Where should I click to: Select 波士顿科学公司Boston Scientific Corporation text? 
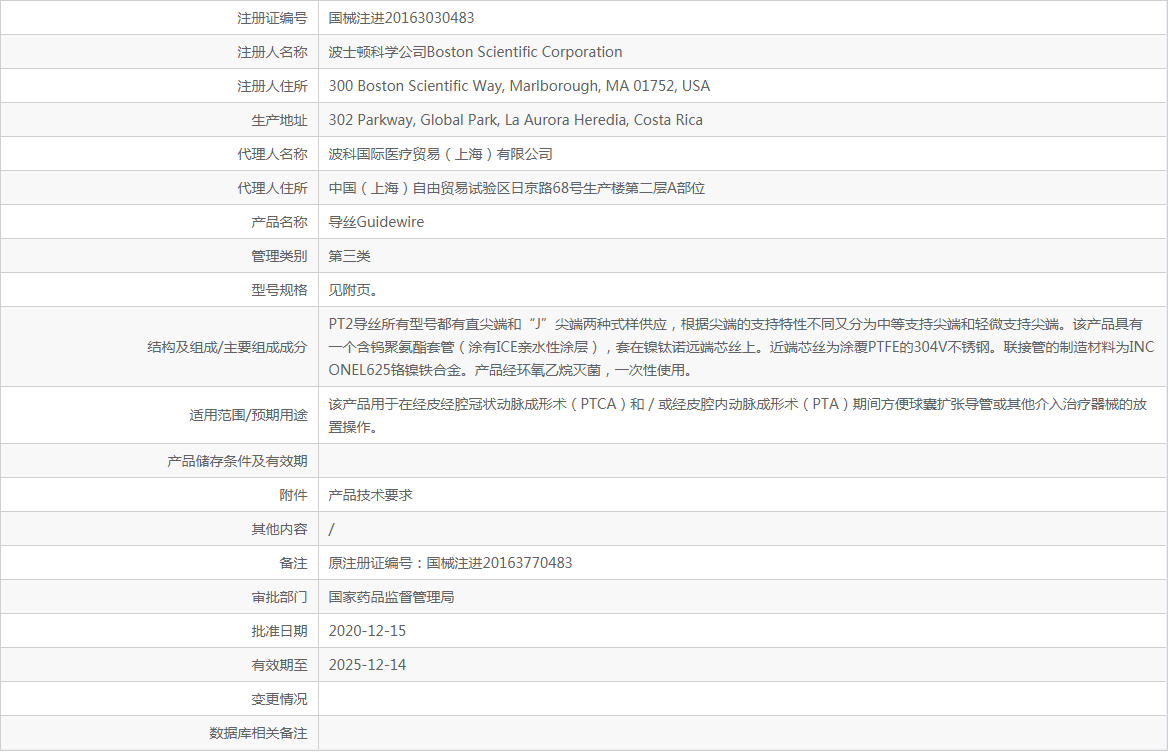coord(475,52)
